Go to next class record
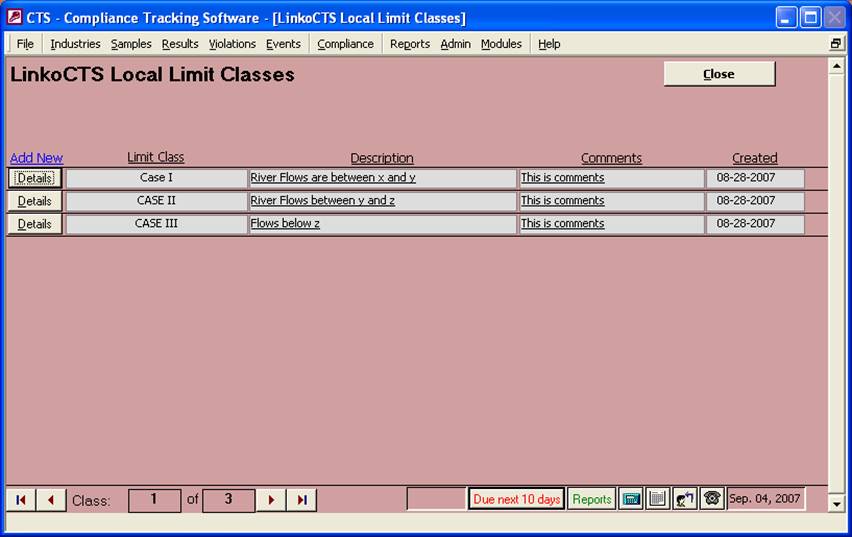The width and height of the screenshot is (852, 537). tap(271, 499)
